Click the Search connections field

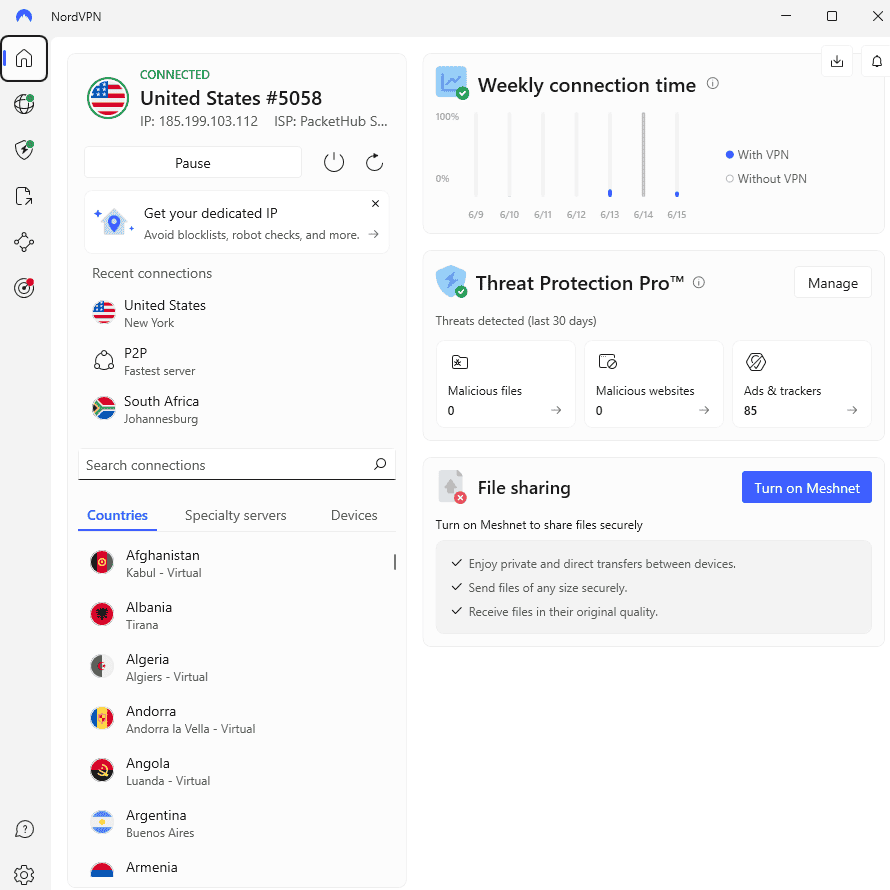[x=237, y=465]
